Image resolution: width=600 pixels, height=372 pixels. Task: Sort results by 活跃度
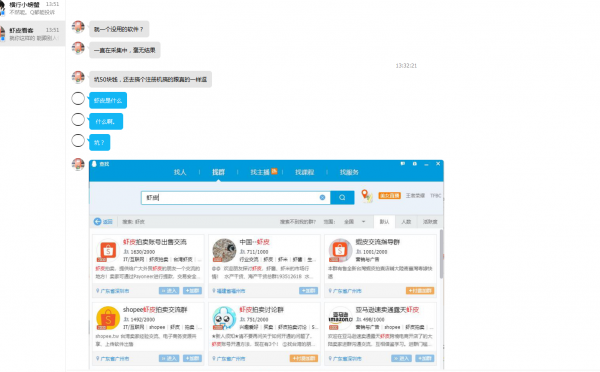[430, 222]
